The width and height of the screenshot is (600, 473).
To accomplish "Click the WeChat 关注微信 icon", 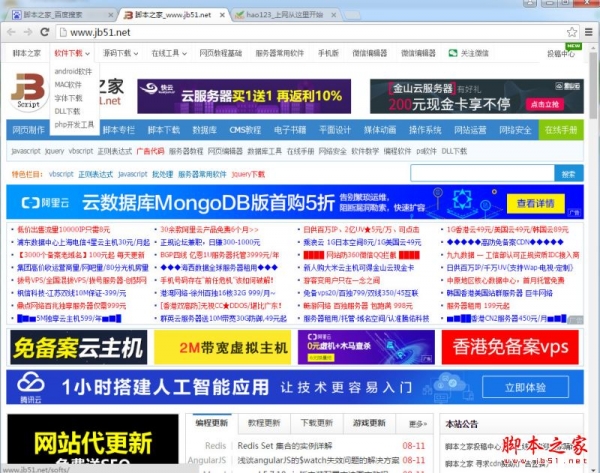I will click(453, 53).
